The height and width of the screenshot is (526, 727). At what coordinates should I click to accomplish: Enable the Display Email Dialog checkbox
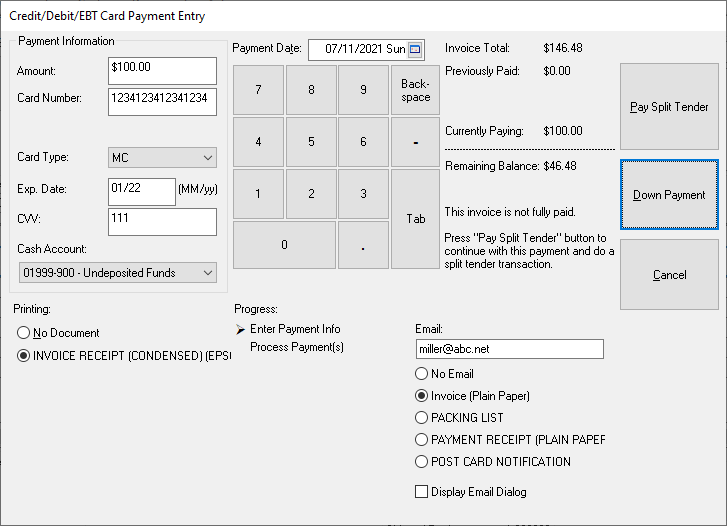pos(421,492)
